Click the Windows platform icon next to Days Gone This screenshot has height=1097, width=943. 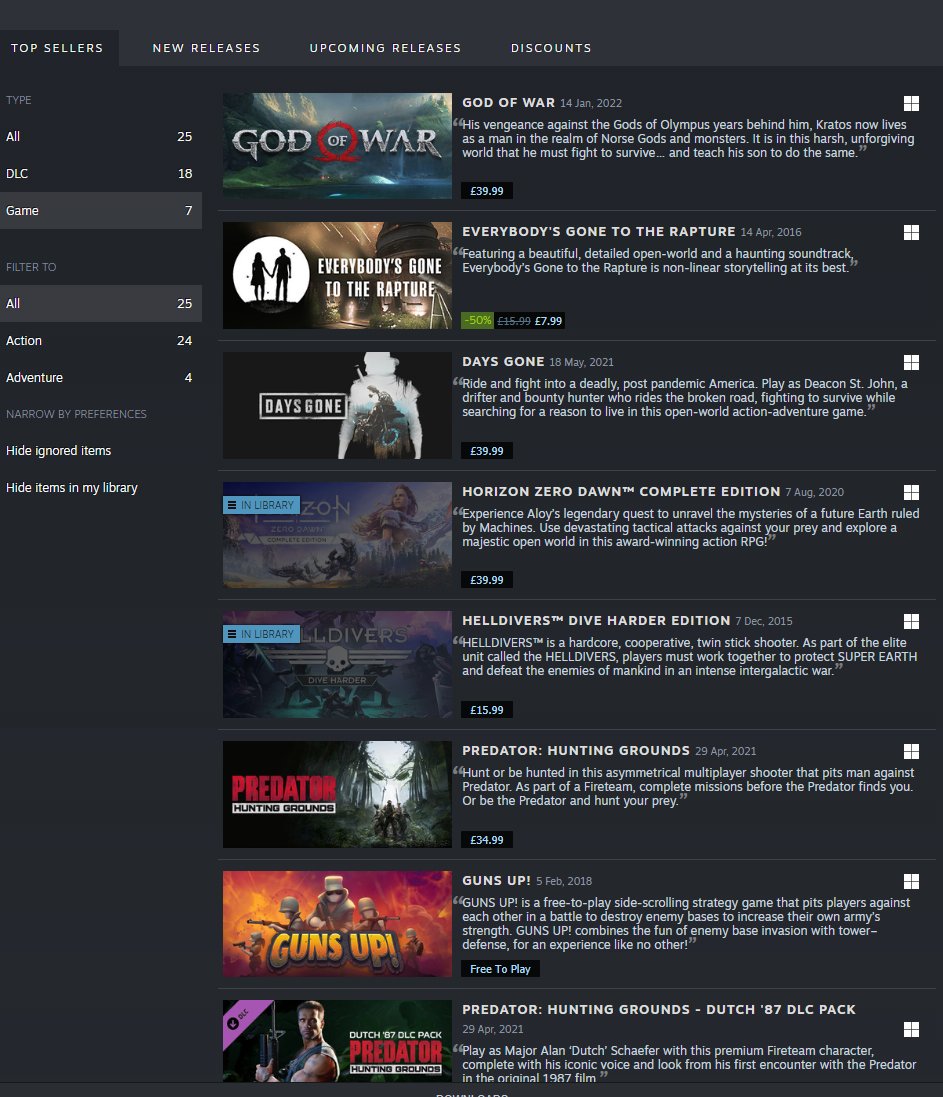point(911,361)
